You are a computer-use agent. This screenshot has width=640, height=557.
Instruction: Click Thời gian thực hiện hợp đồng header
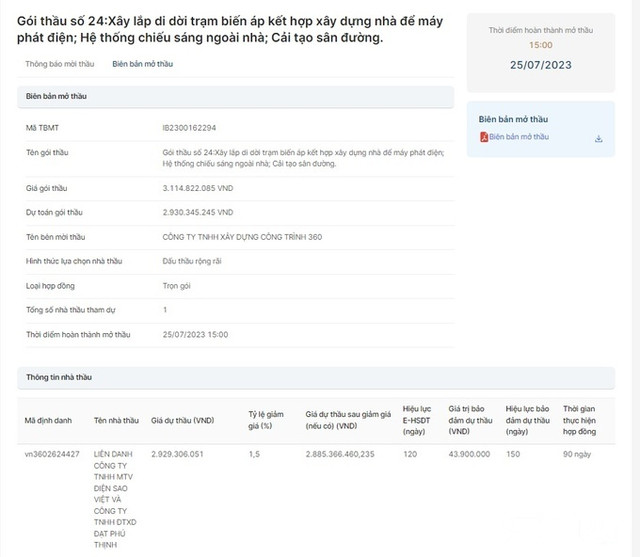click(584, 421)
